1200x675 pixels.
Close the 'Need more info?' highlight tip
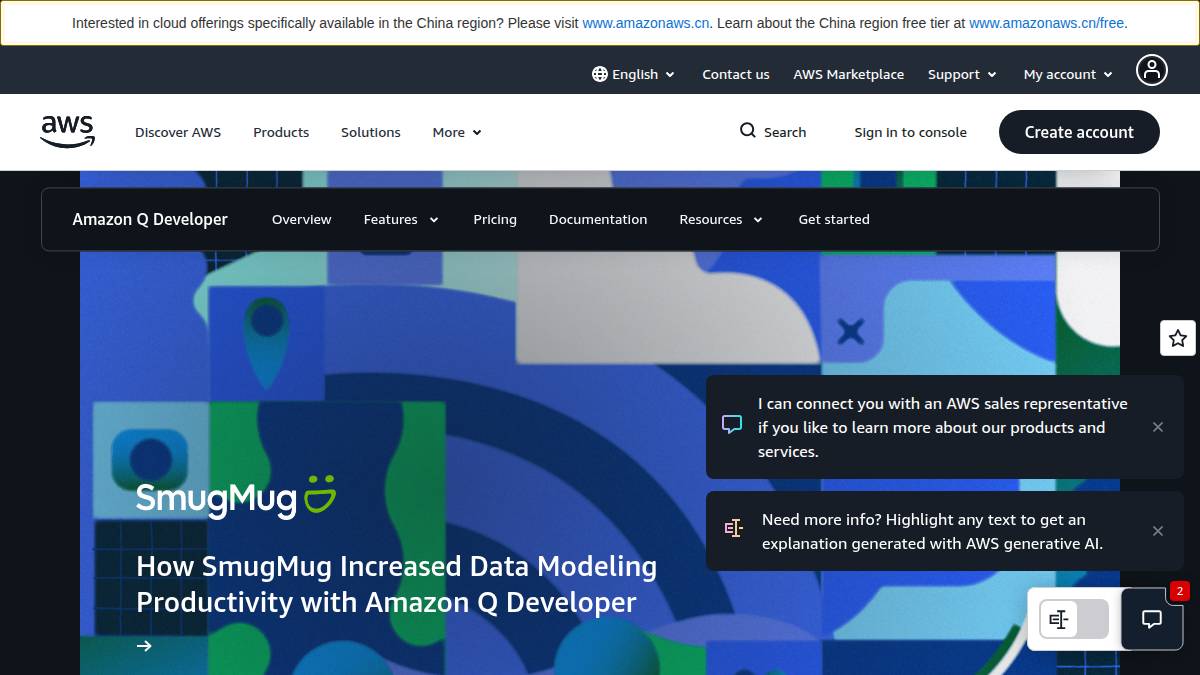(1157, 531)
